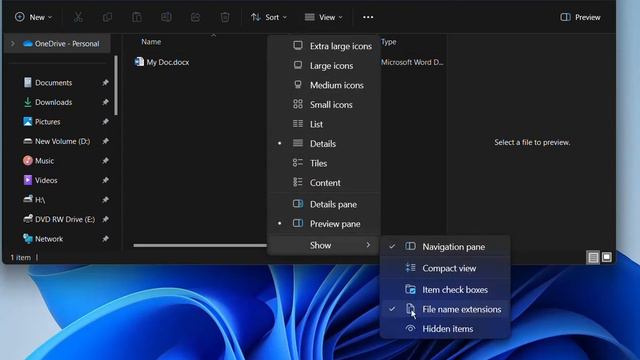Open the See more three-dots menu

click(x=368, y=17)
